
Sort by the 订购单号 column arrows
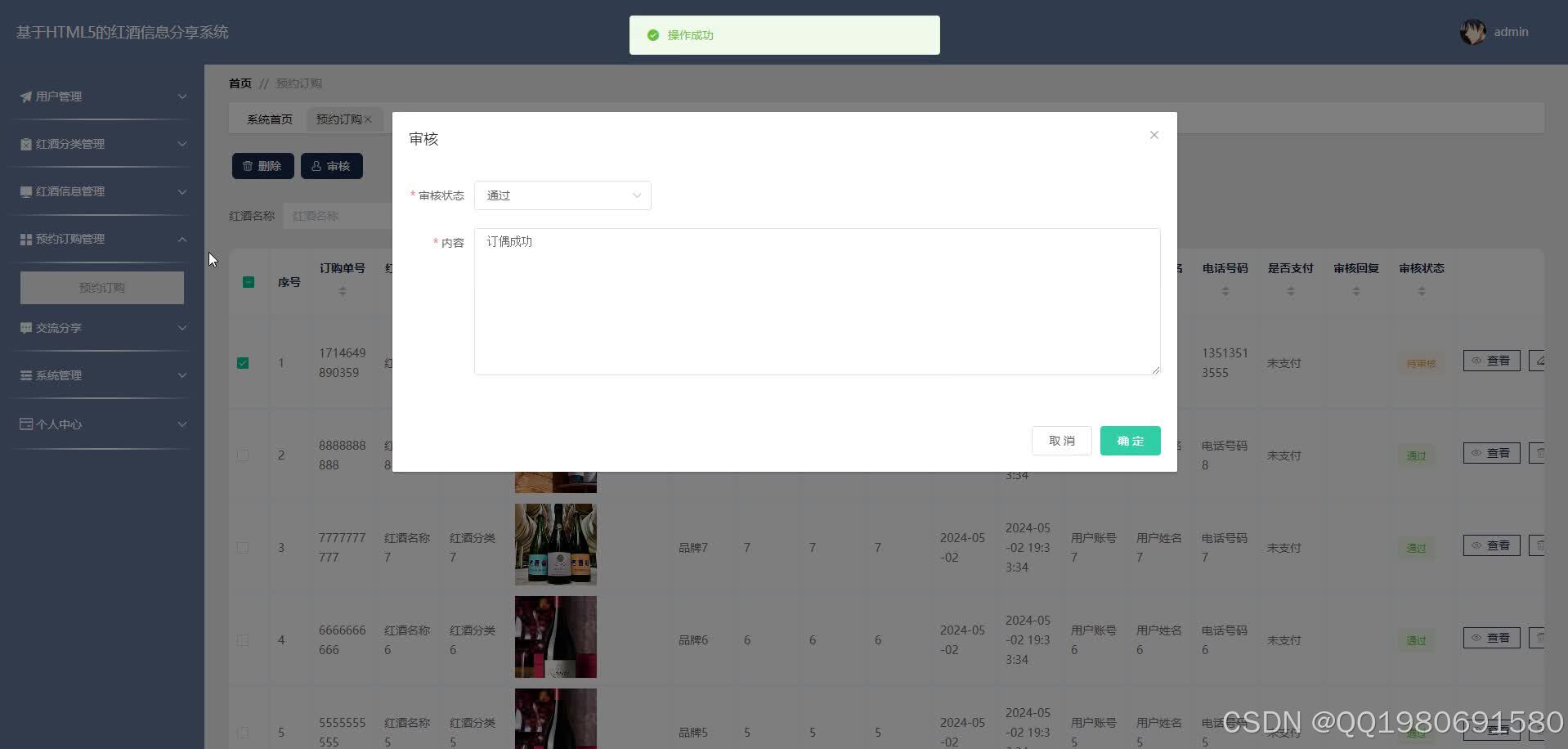click(x=343, y=291)
